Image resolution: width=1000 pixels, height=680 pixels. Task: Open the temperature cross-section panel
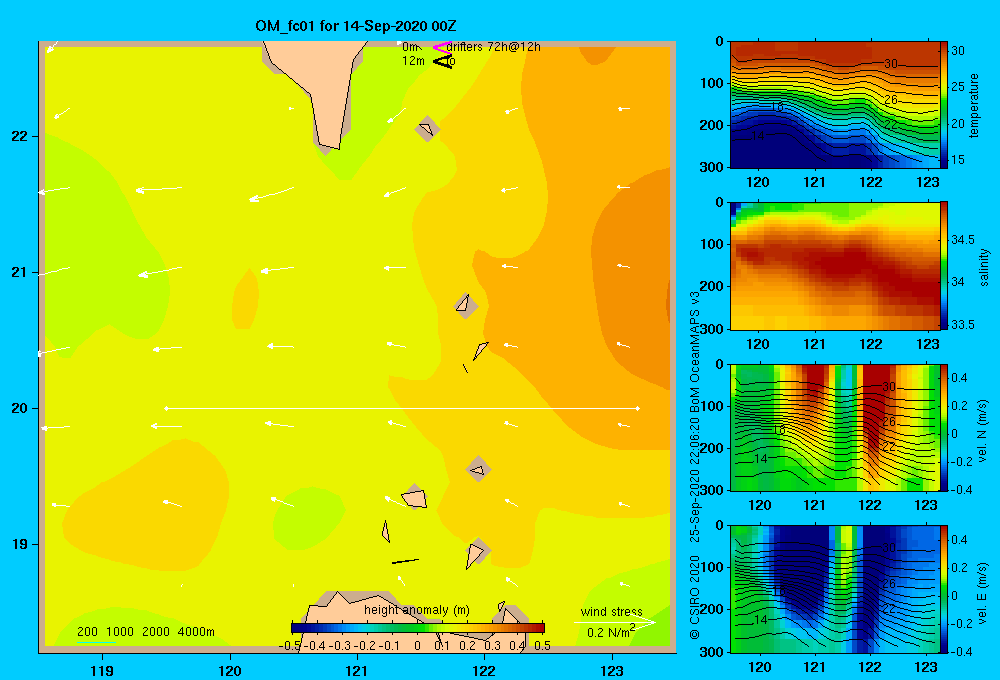point(835,105)
